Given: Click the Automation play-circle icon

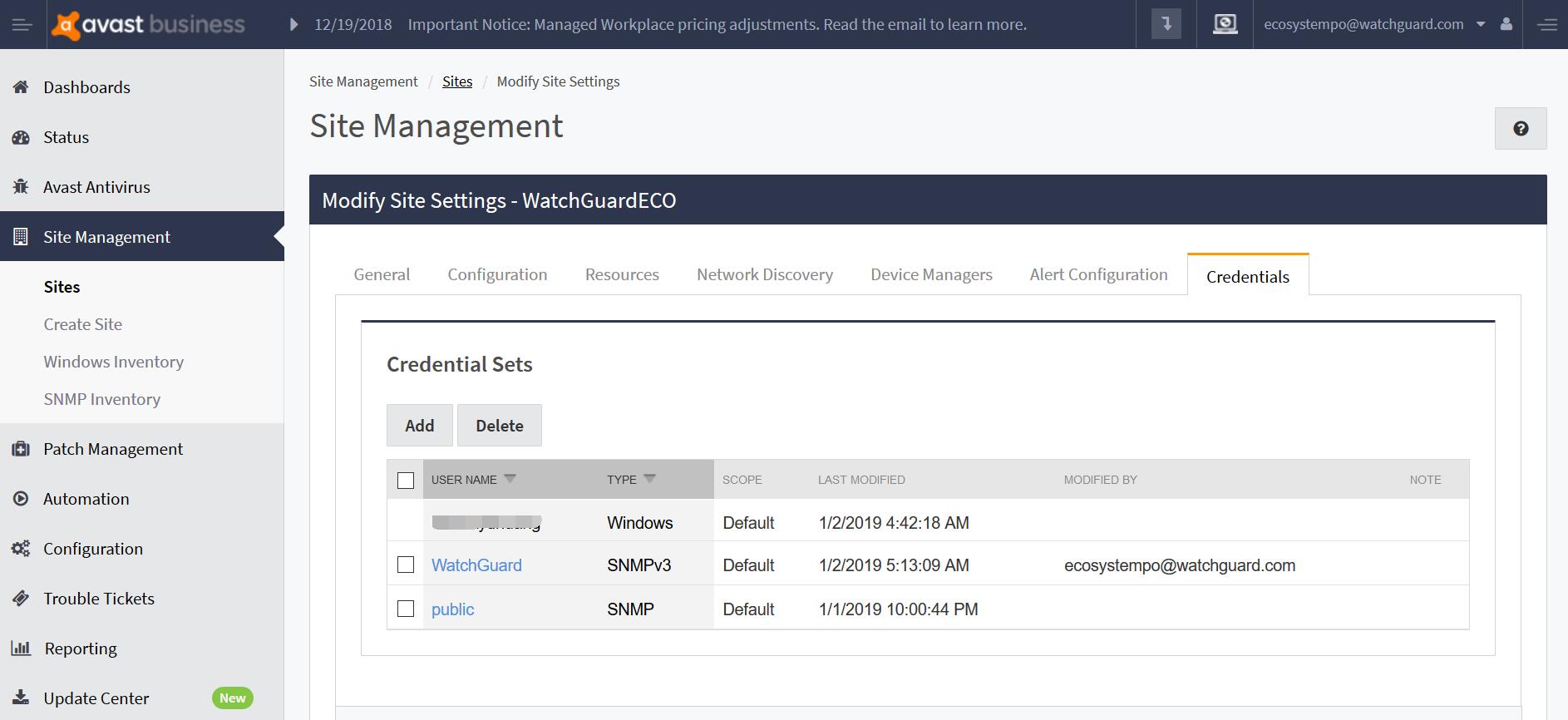Looking at the screenshot, I should 21,499.
